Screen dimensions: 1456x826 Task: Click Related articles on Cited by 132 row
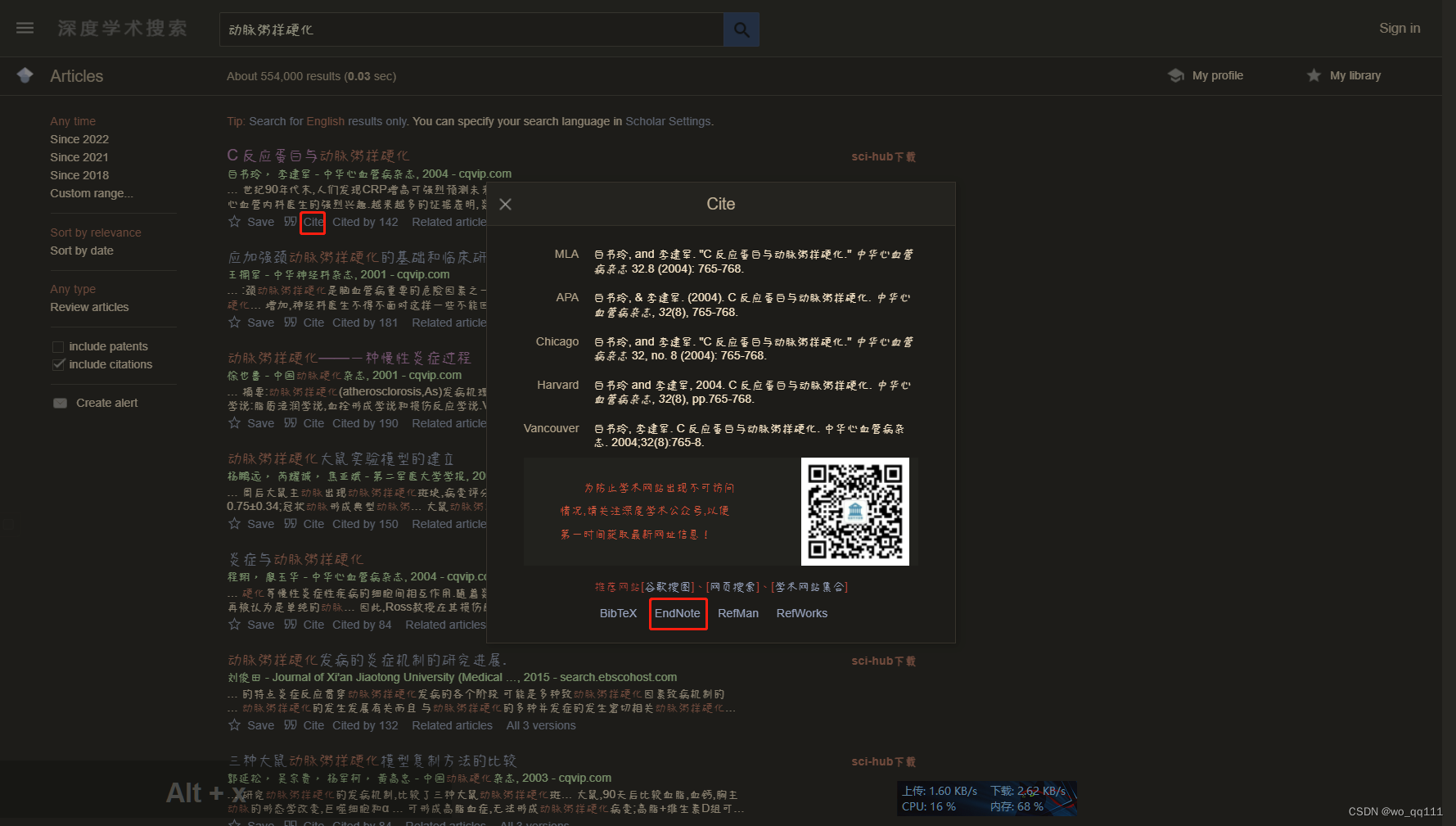pyautogui.click(x=453, y=725)
